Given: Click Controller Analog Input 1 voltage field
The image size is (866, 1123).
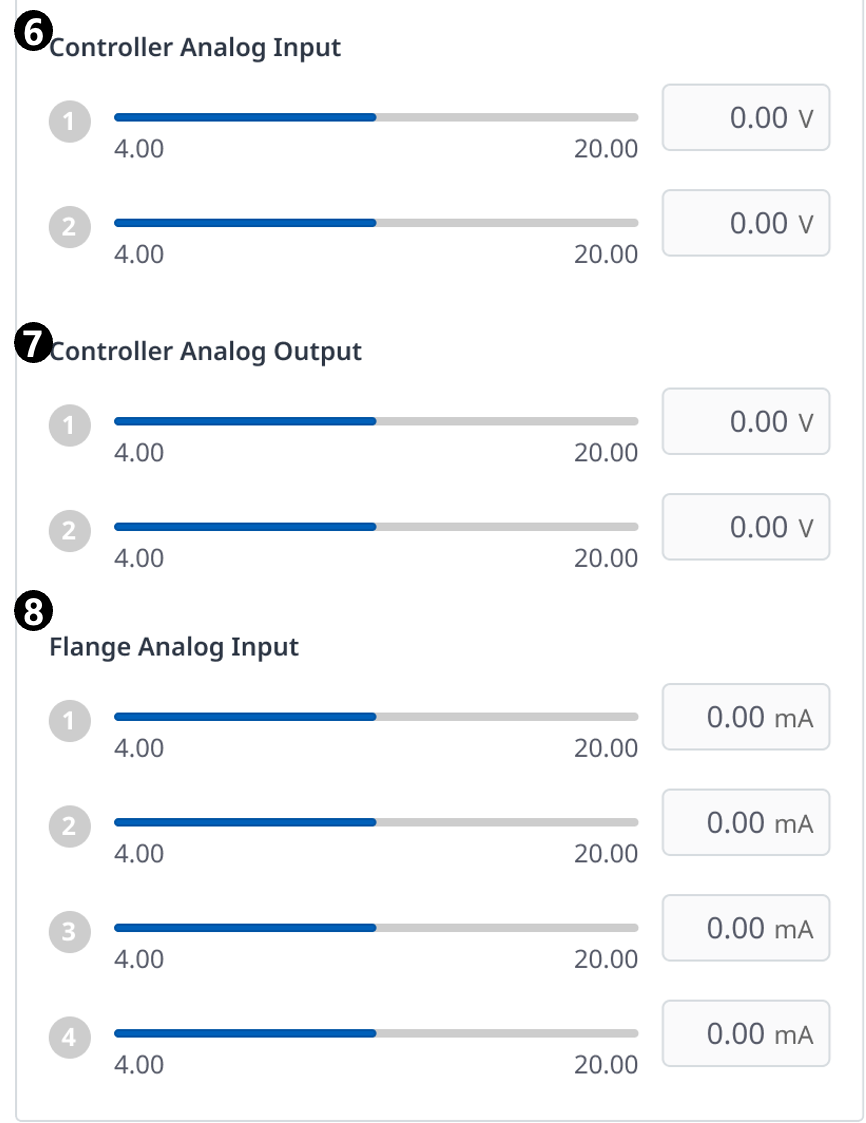Looking at the screenshot, I should 746,118.
